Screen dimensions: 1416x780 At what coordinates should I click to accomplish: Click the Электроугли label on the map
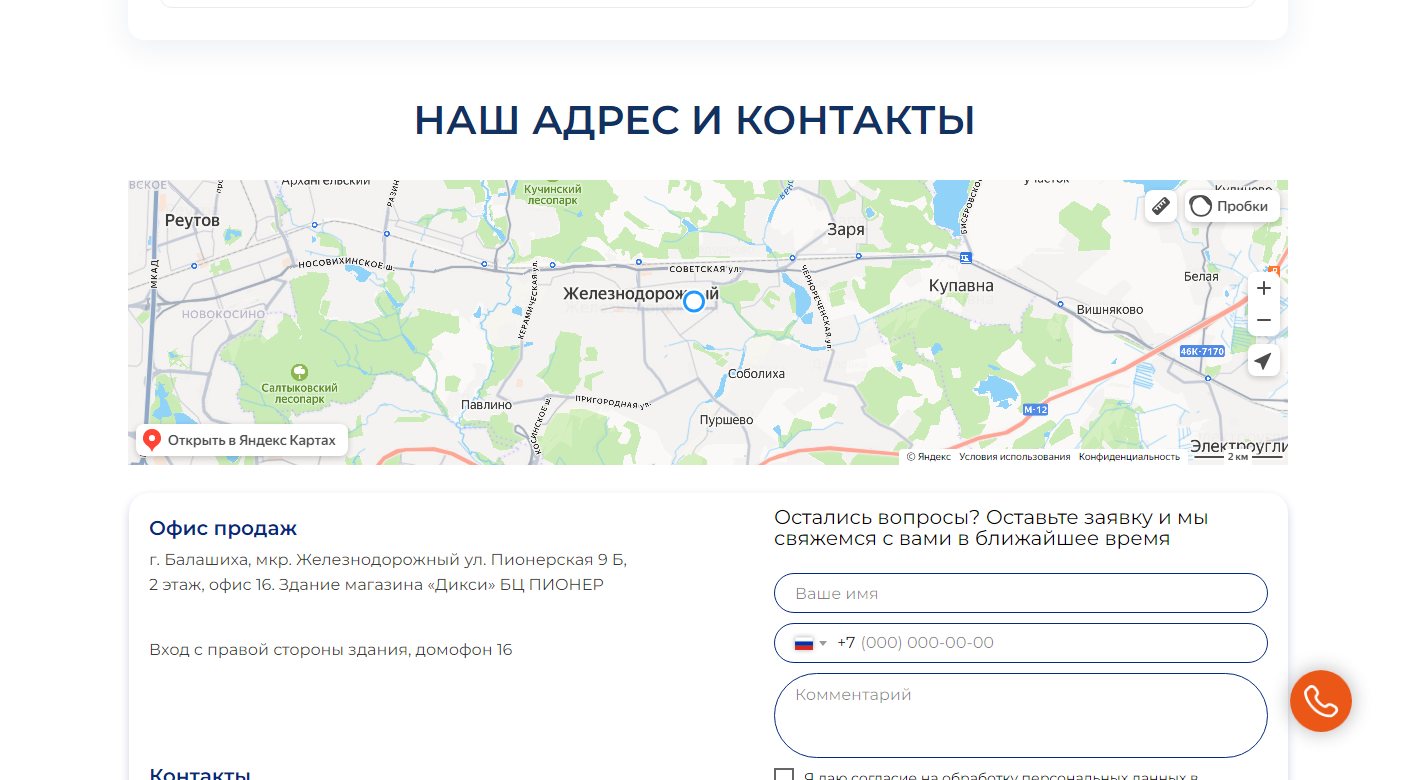(x=1238, y=446)
